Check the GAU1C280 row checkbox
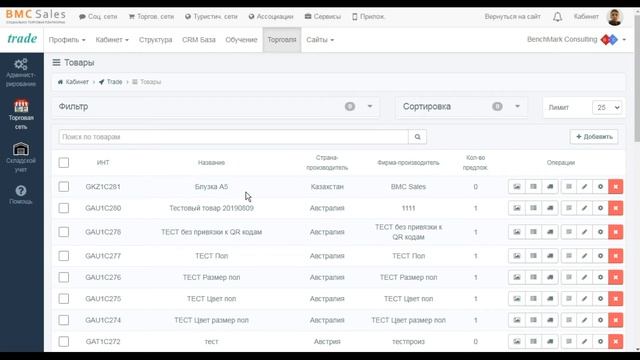 coord(64,208)
